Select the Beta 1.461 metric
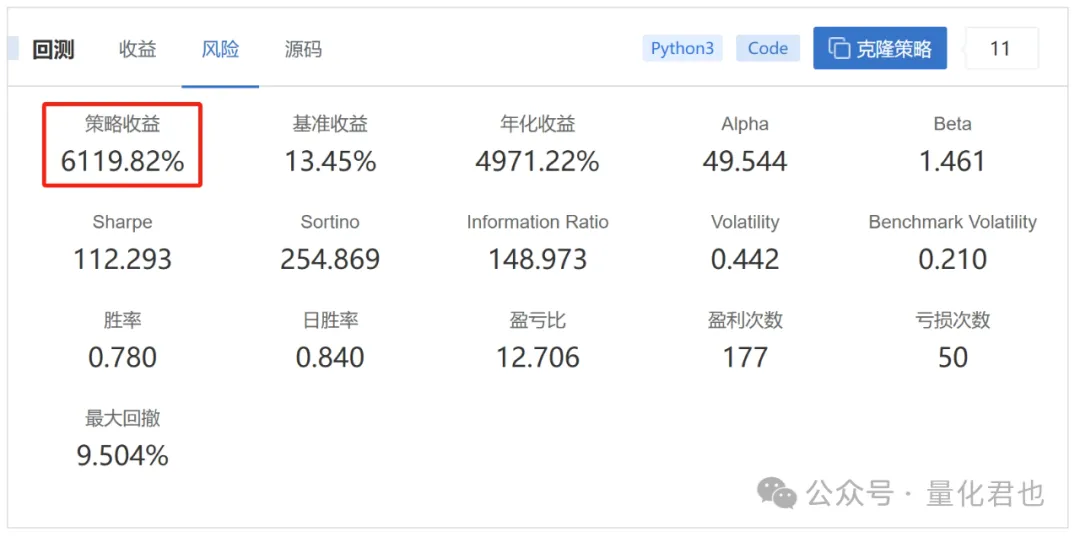This screenshot has height=537, width=1080. click(x=953, y=145)
